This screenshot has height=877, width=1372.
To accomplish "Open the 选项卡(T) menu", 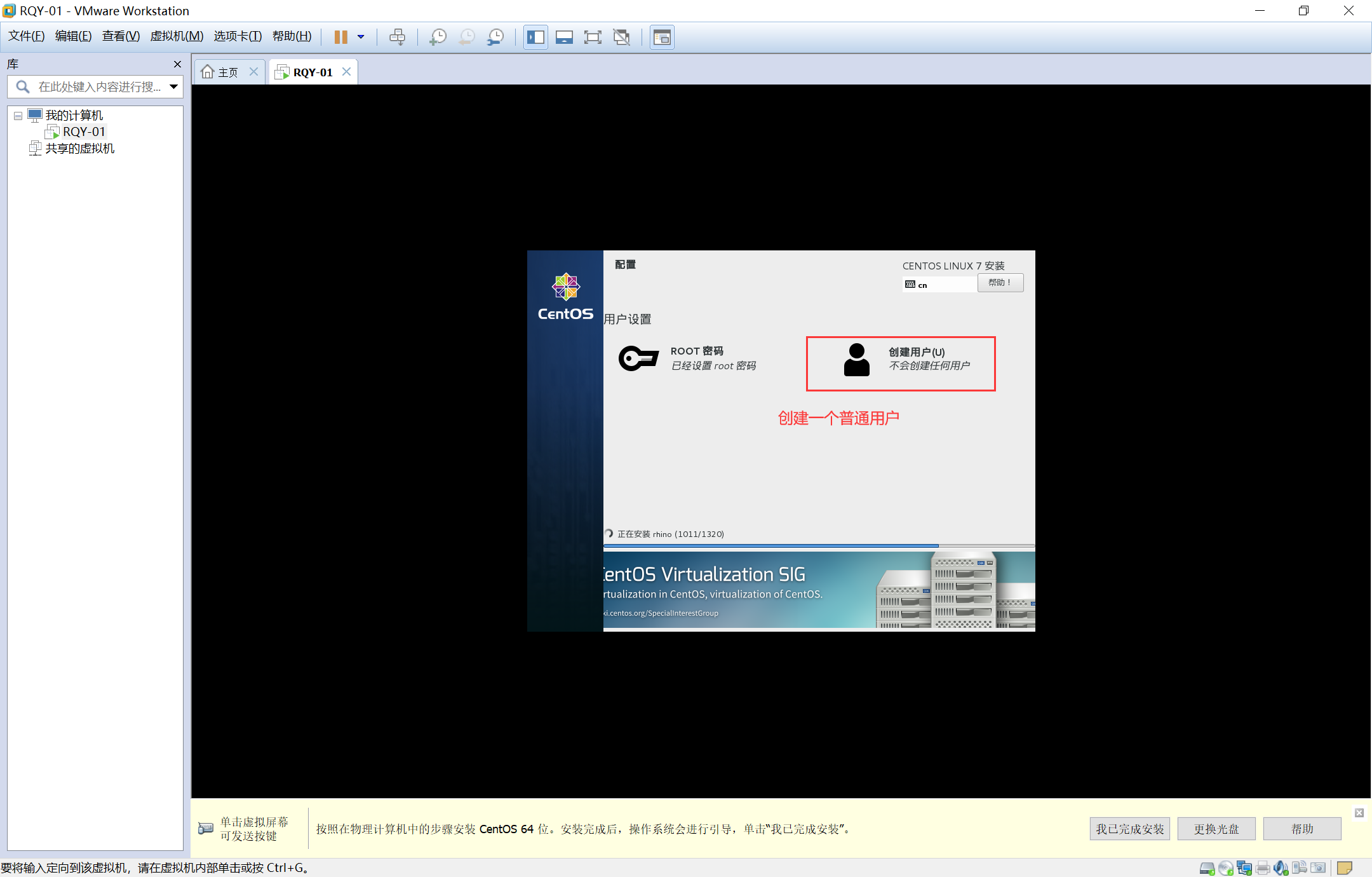I will point(238,36).
